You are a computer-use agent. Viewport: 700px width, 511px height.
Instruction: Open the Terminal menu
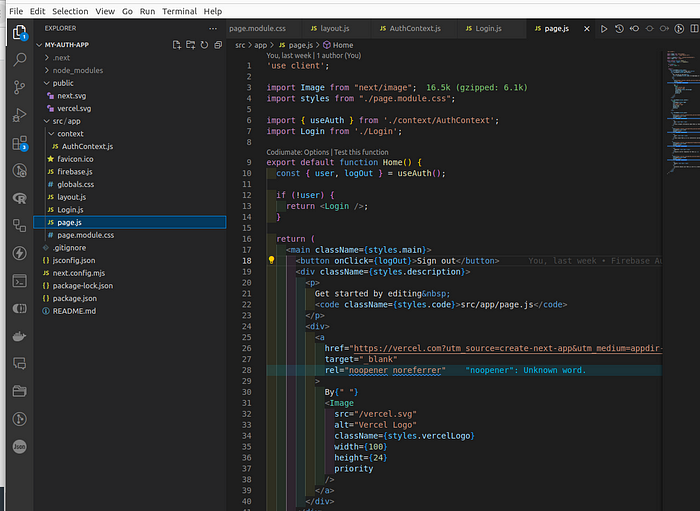point(179,11)
